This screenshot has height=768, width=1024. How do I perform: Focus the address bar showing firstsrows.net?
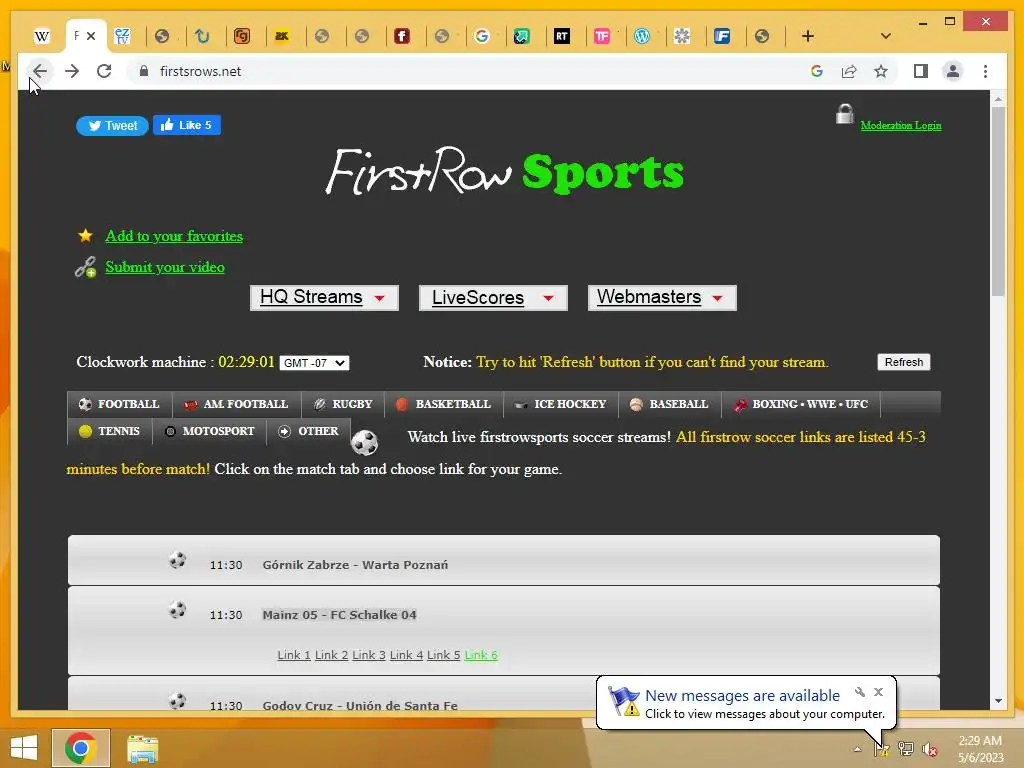click(x=470, y=71)
